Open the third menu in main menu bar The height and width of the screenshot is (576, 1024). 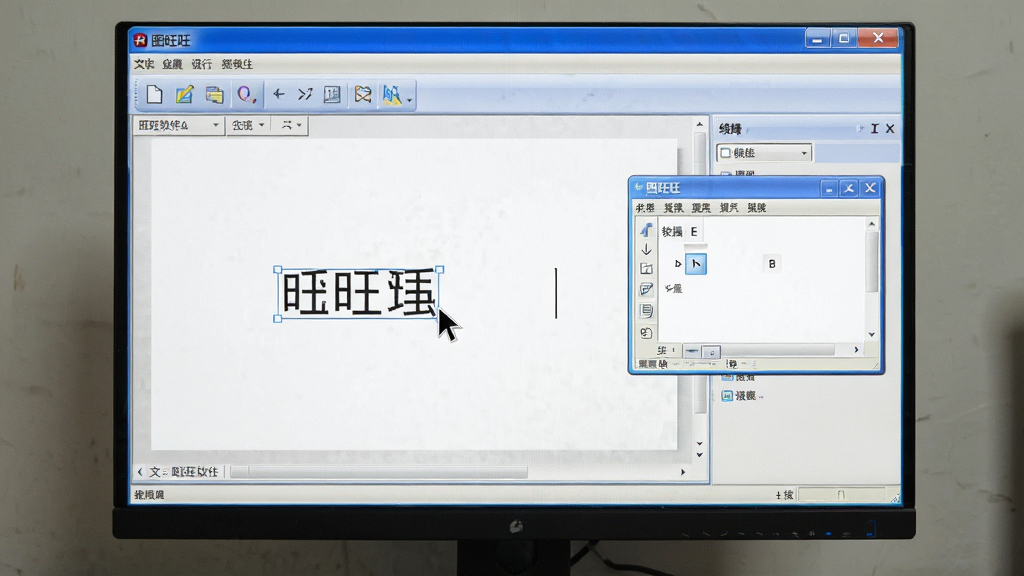coord(202,64)
